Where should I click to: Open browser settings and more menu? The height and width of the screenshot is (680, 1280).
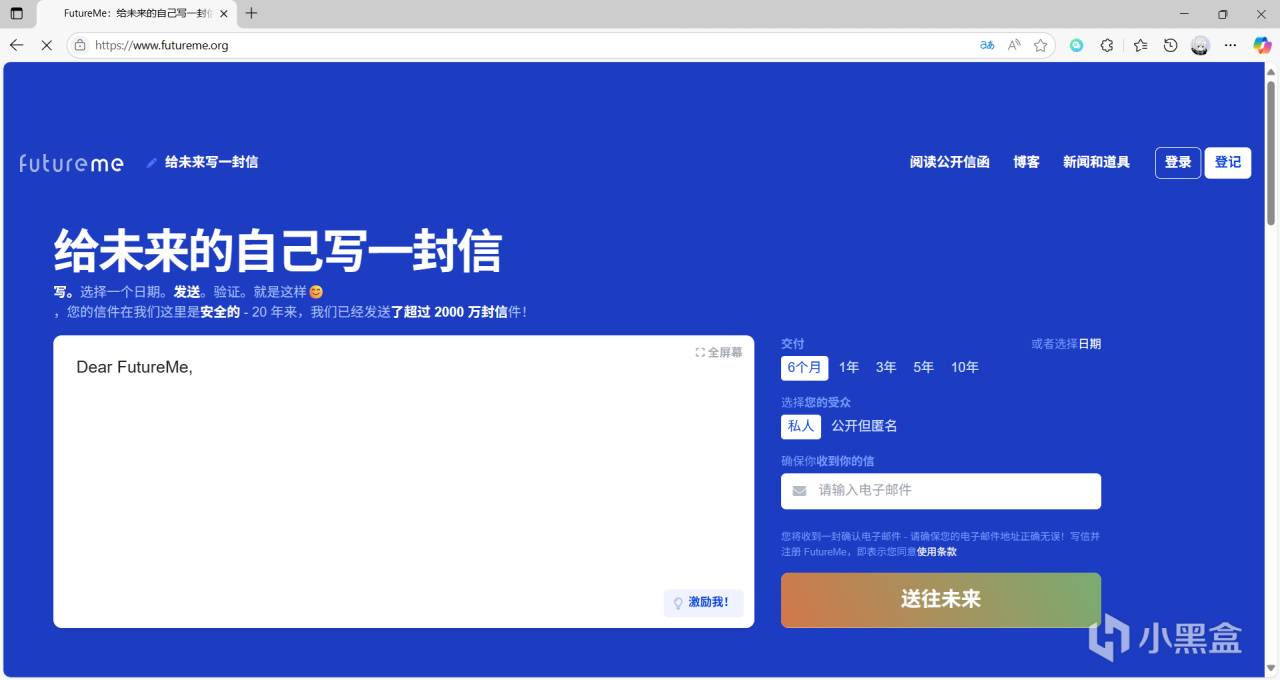coord(1231,45)
